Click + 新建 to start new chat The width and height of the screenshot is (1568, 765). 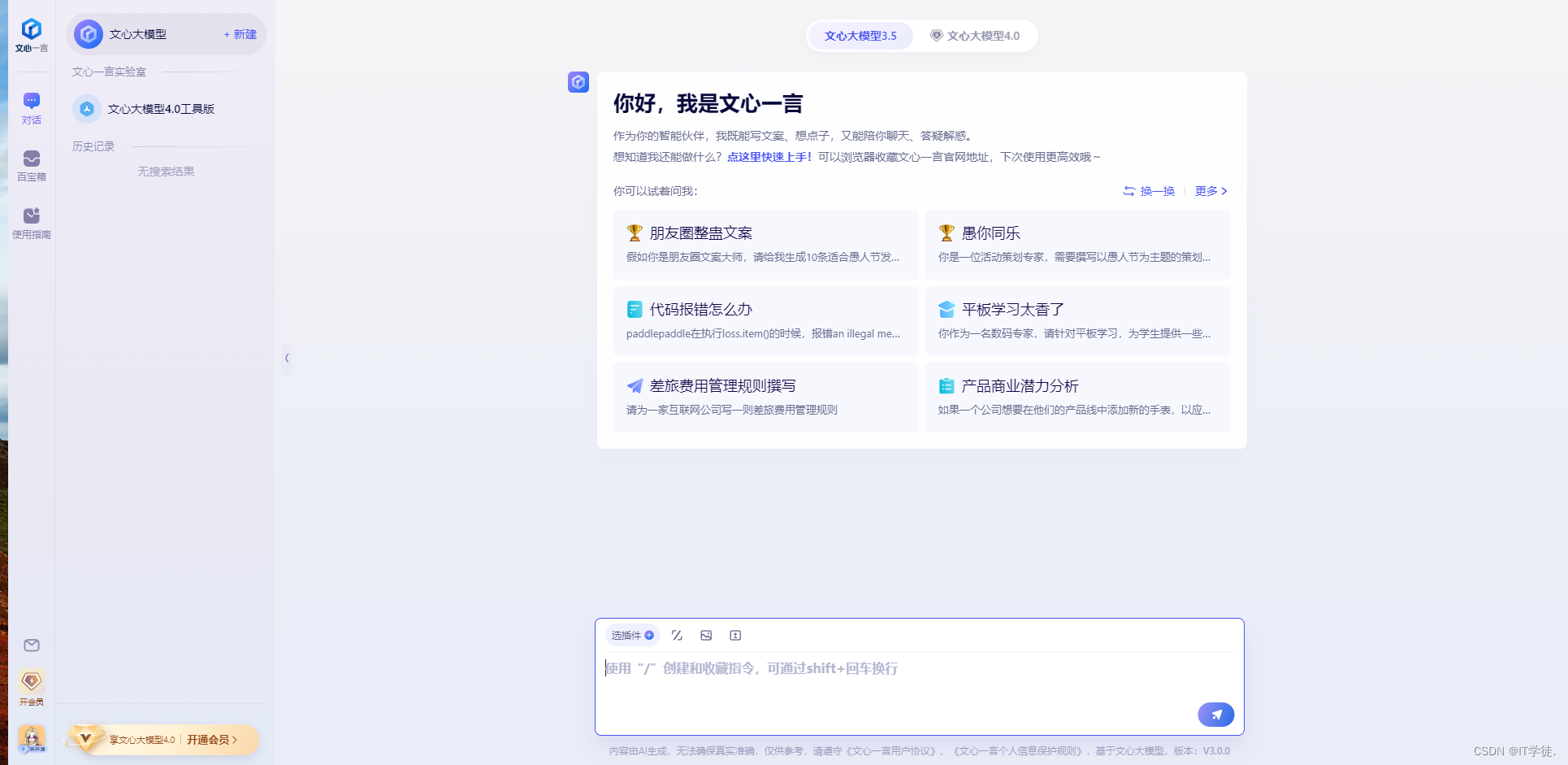pyautogui.click(x=240, y=34)
